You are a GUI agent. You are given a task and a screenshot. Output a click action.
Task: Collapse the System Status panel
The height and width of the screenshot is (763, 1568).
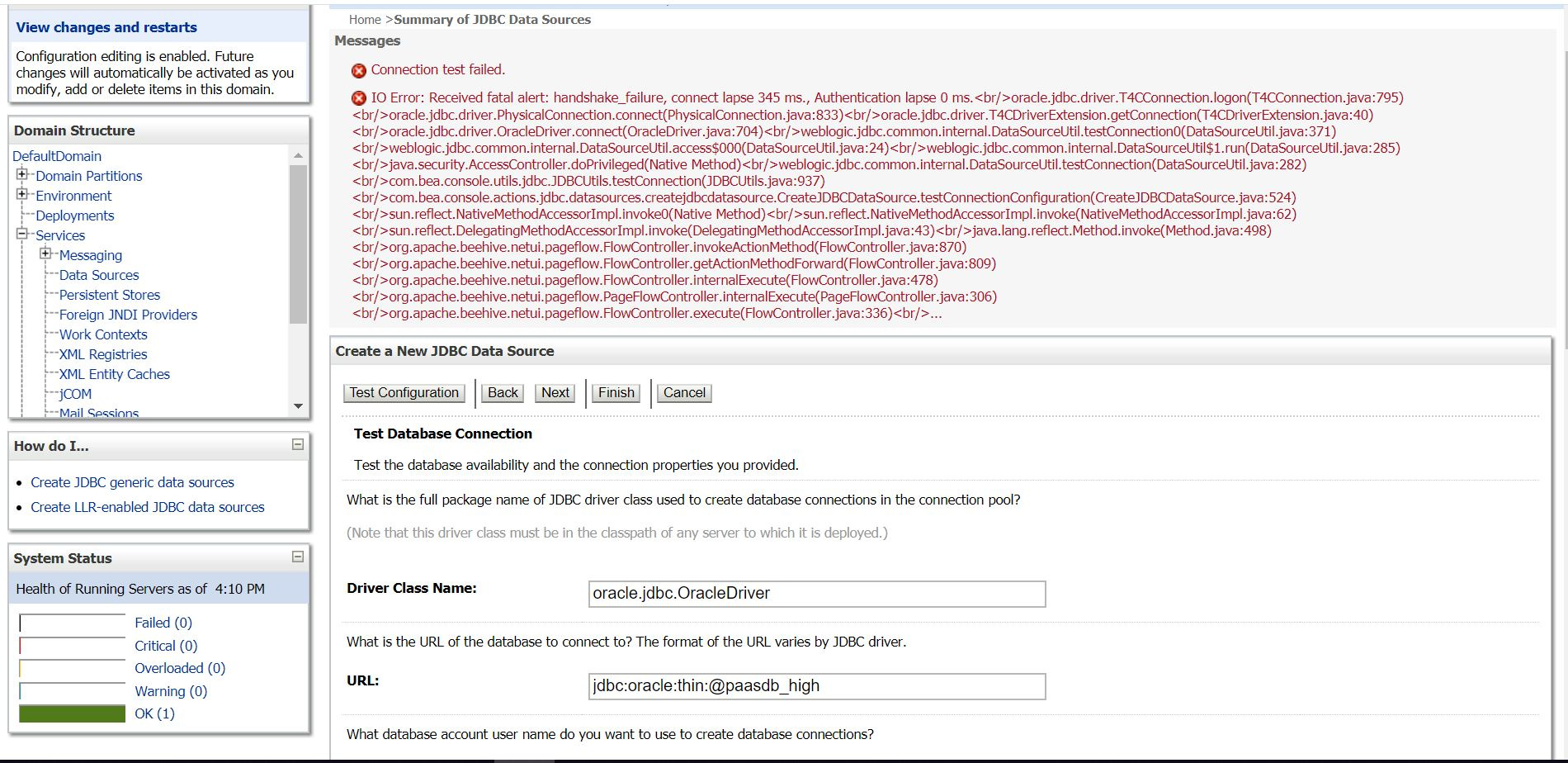[298, 557]
